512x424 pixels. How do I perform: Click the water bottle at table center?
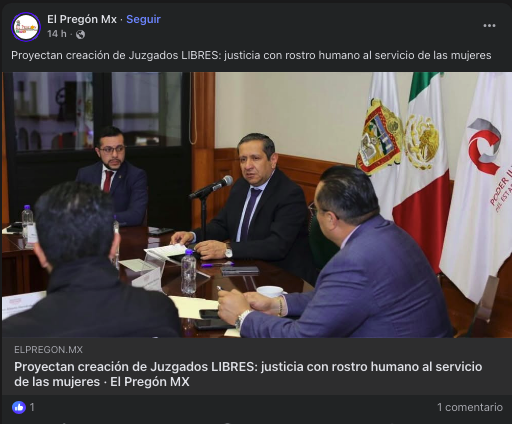[189, 273]
